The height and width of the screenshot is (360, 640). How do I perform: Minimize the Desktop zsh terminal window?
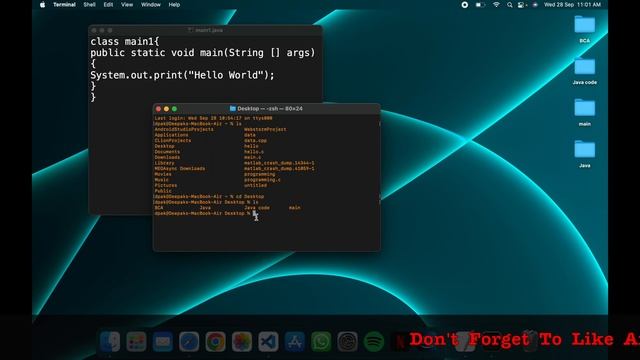166,109
